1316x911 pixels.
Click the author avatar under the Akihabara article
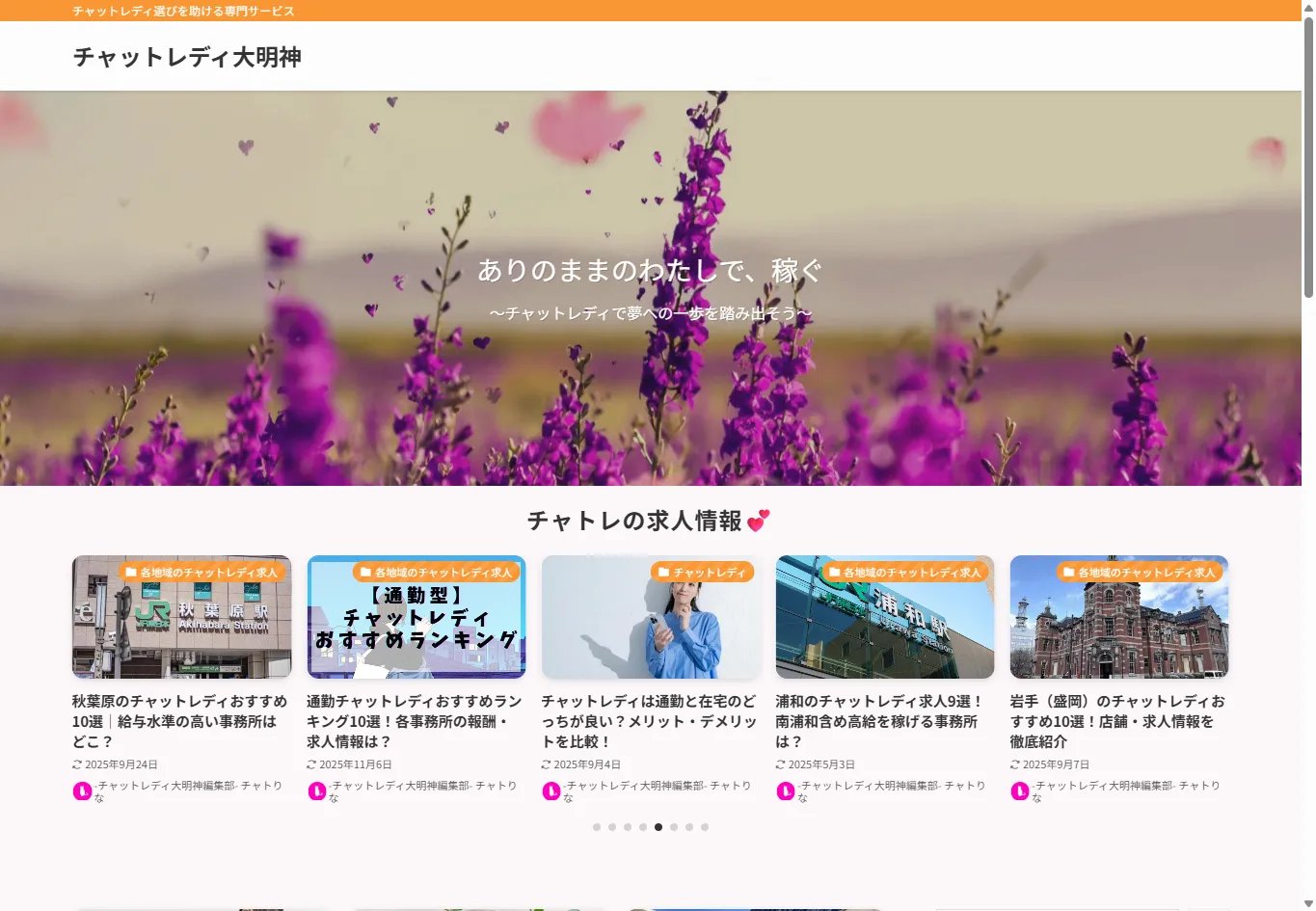coord(82,791)
